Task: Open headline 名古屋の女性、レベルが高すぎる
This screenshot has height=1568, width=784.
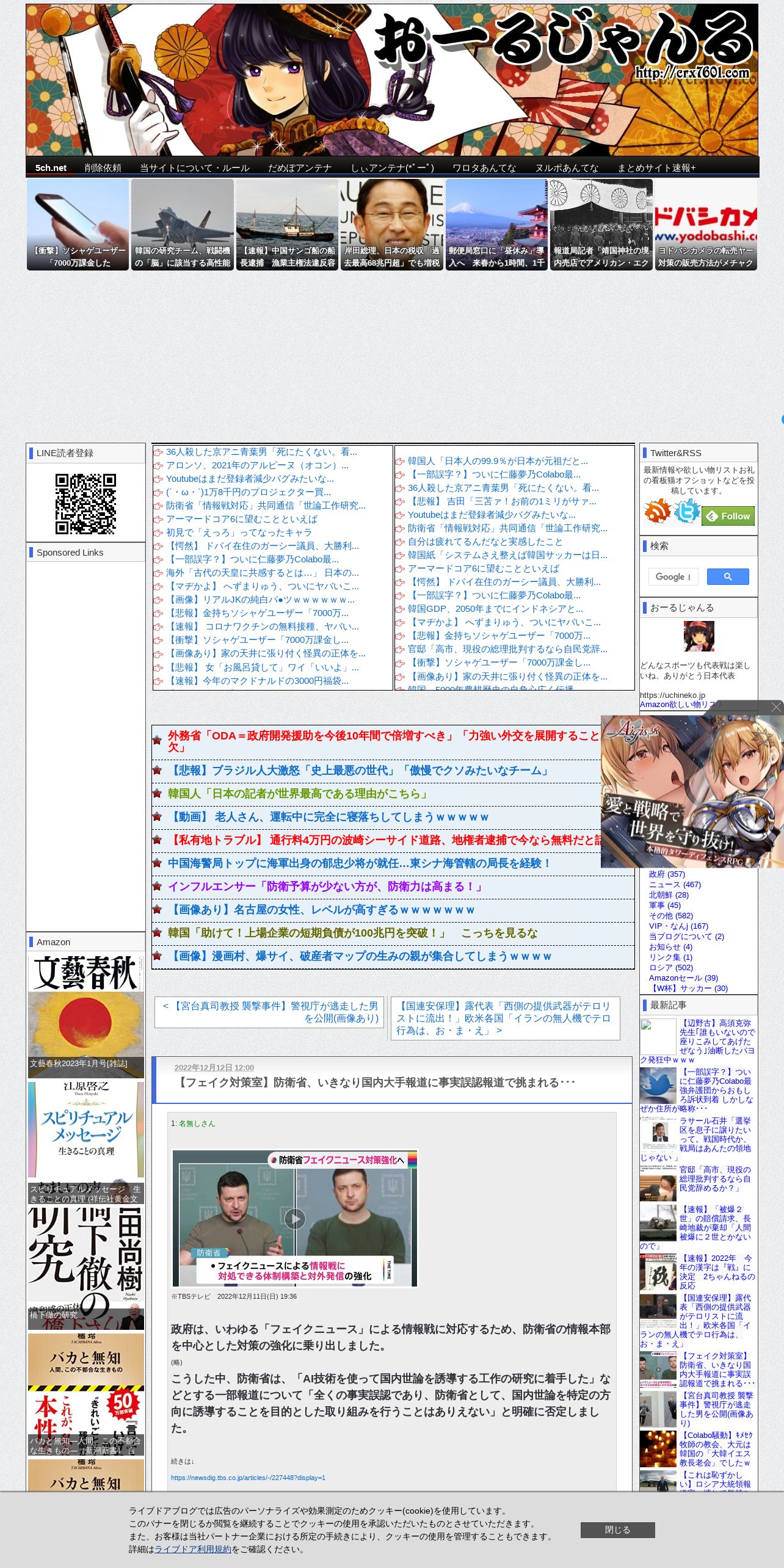Action: coord(321,910)
